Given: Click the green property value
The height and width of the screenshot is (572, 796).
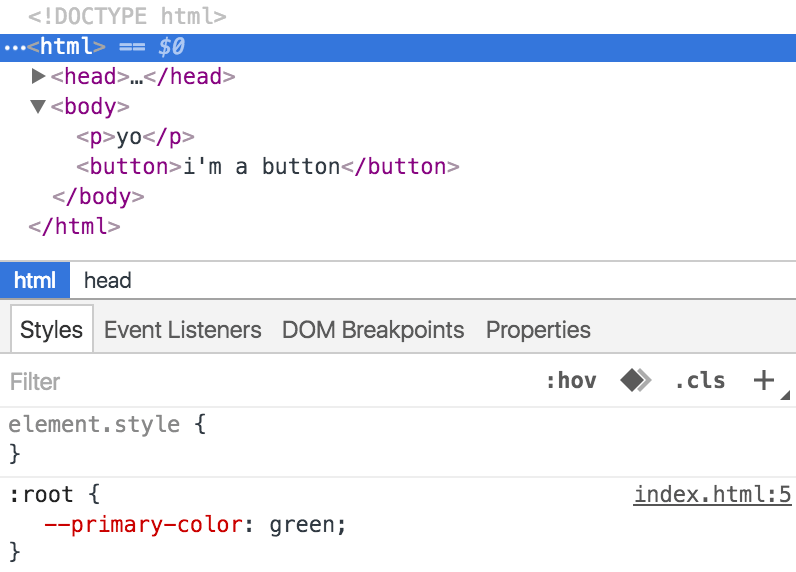Looking at the screenshot, I should tap(303, 524).
